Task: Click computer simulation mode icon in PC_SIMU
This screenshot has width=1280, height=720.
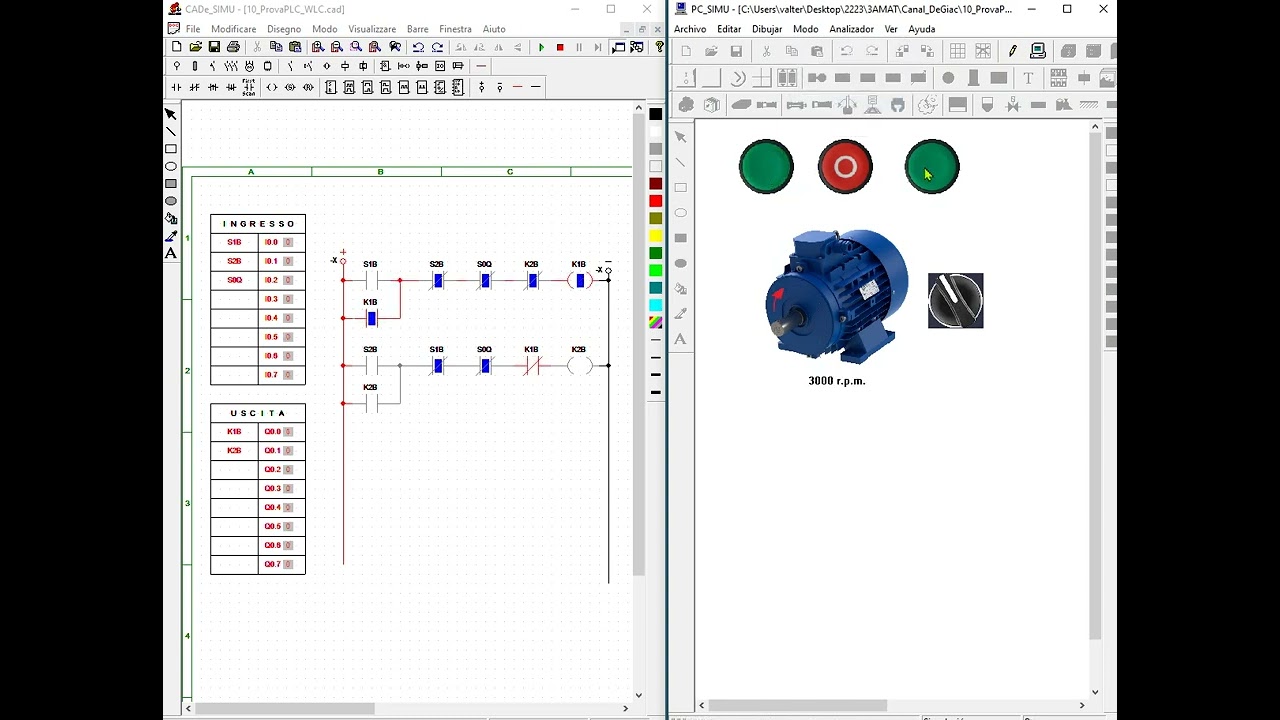Action: (1037, 51)
